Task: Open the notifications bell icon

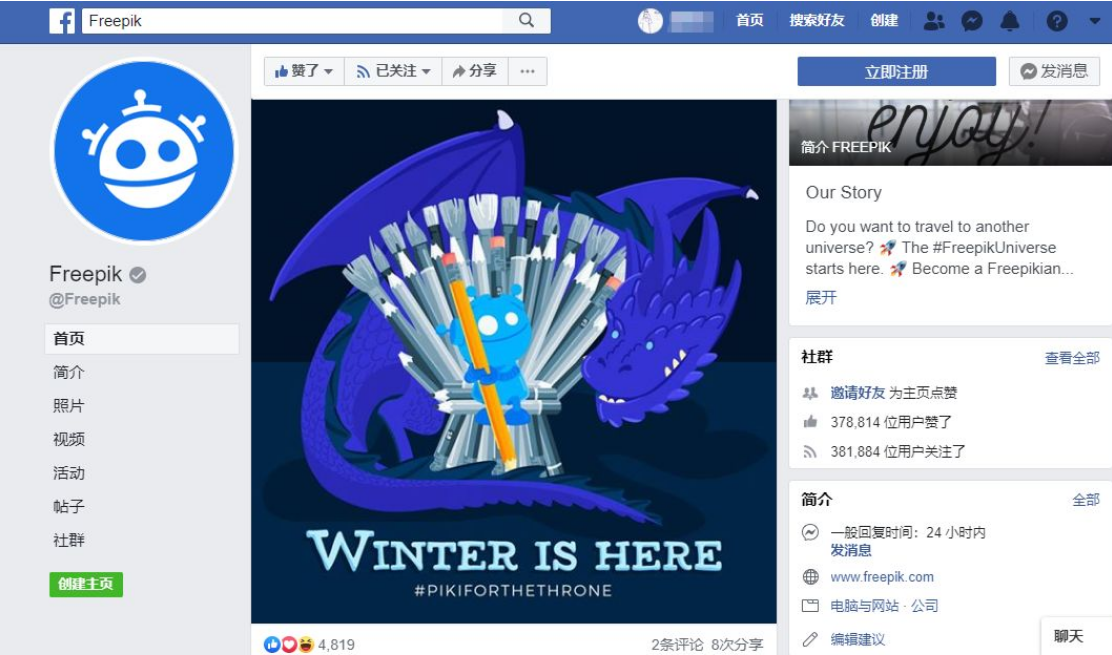Action: [x=1010, y=21]
